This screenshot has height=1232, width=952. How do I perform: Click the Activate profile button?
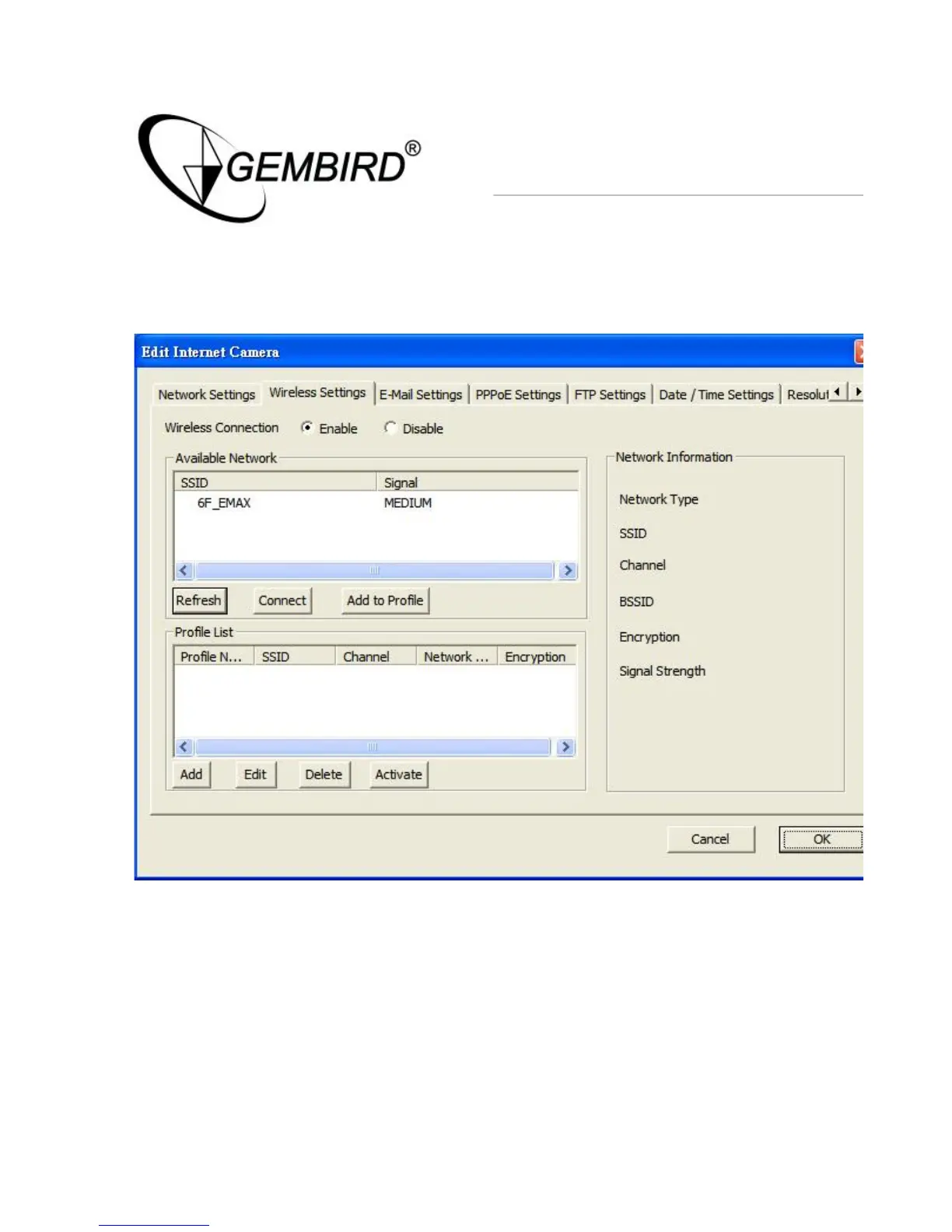coord(398,775)
